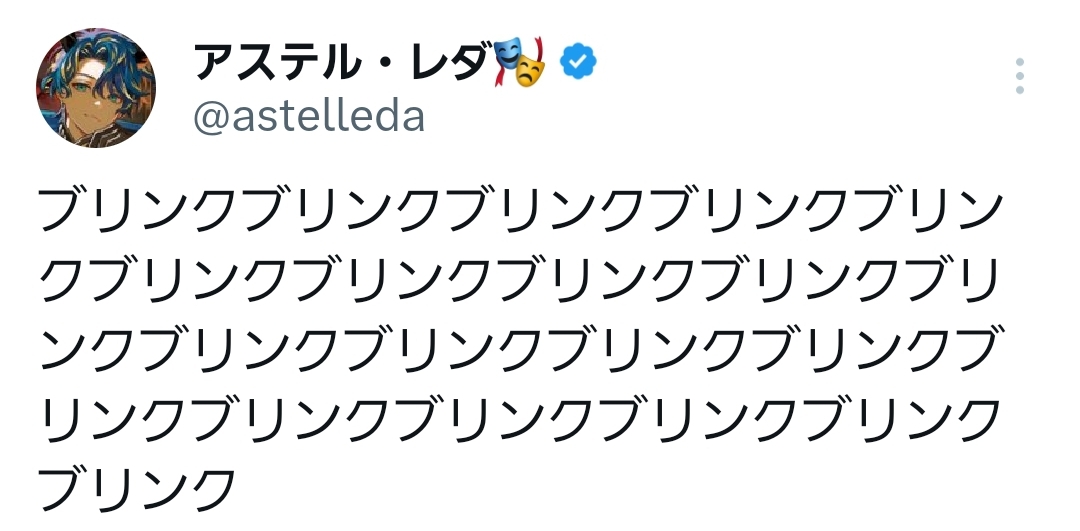Click the @astelleda handle
Image resolution: width=1080 pixels, height=531 pixels.
click(x=309, y=117)
